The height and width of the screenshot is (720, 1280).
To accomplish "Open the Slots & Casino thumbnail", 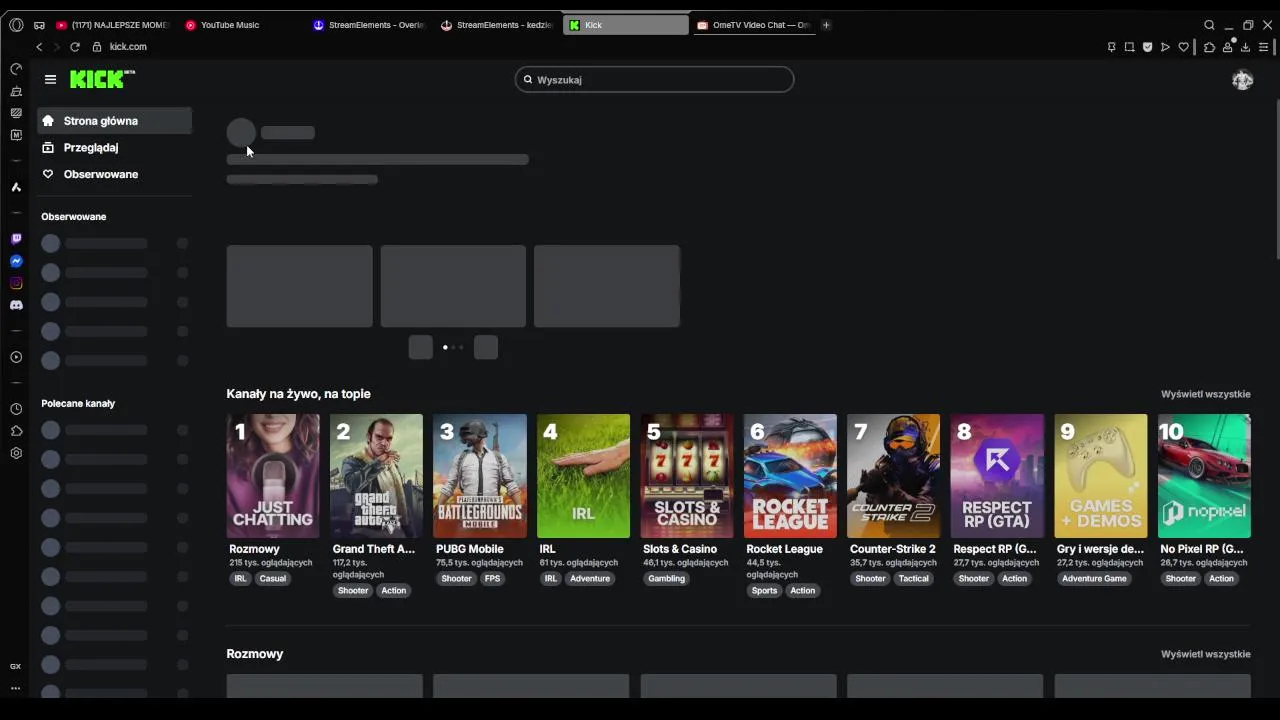I will [x=687, y=476].
